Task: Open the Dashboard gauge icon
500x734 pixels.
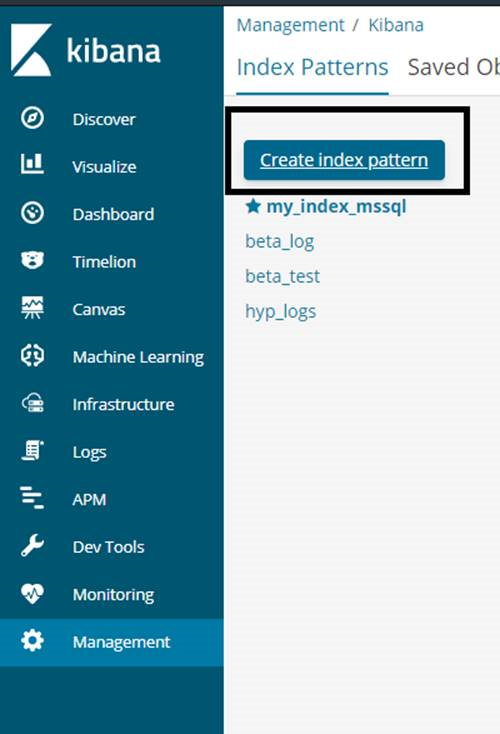Action: 32,213
